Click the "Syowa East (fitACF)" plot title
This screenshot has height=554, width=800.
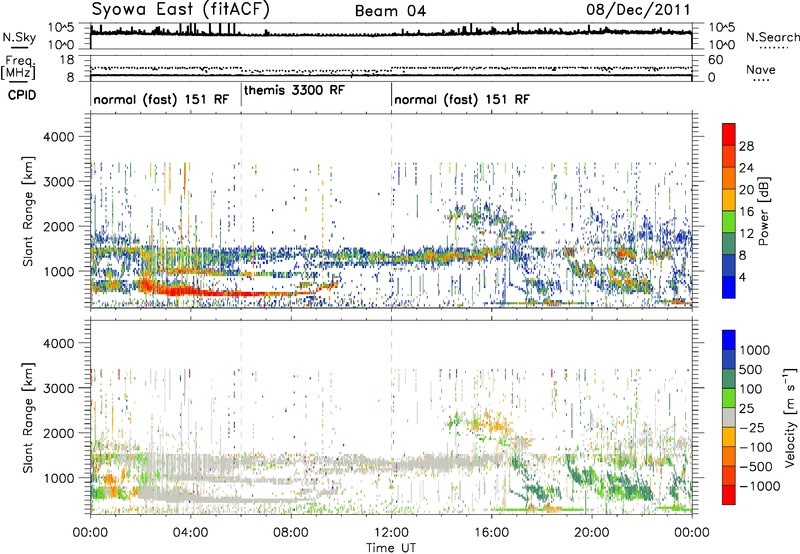[x=181, y=9]
